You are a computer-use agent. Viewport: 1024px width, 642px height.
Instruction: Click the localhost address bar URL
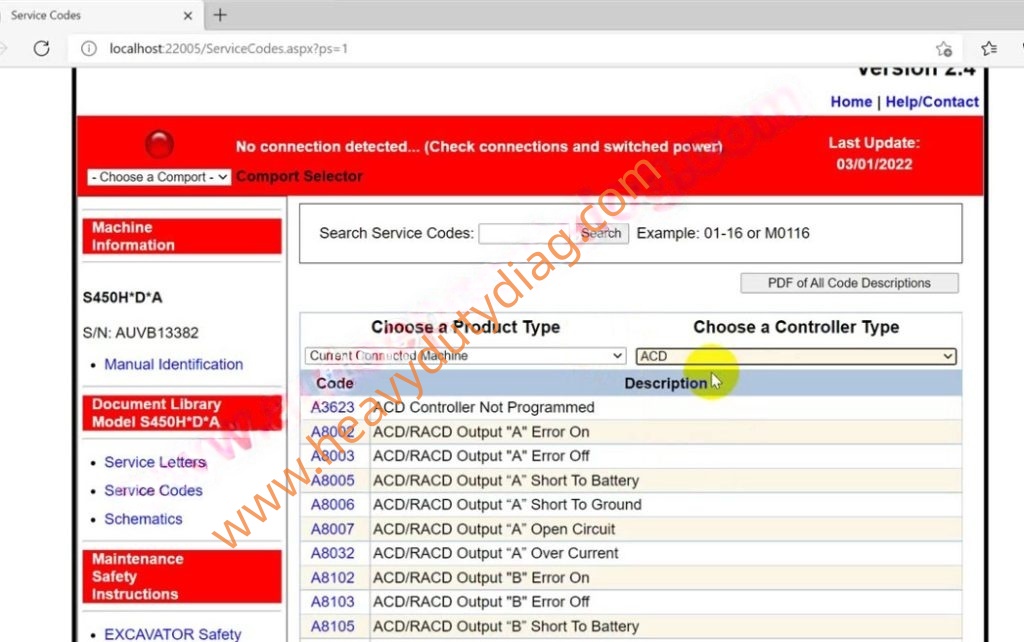(228, 48)
